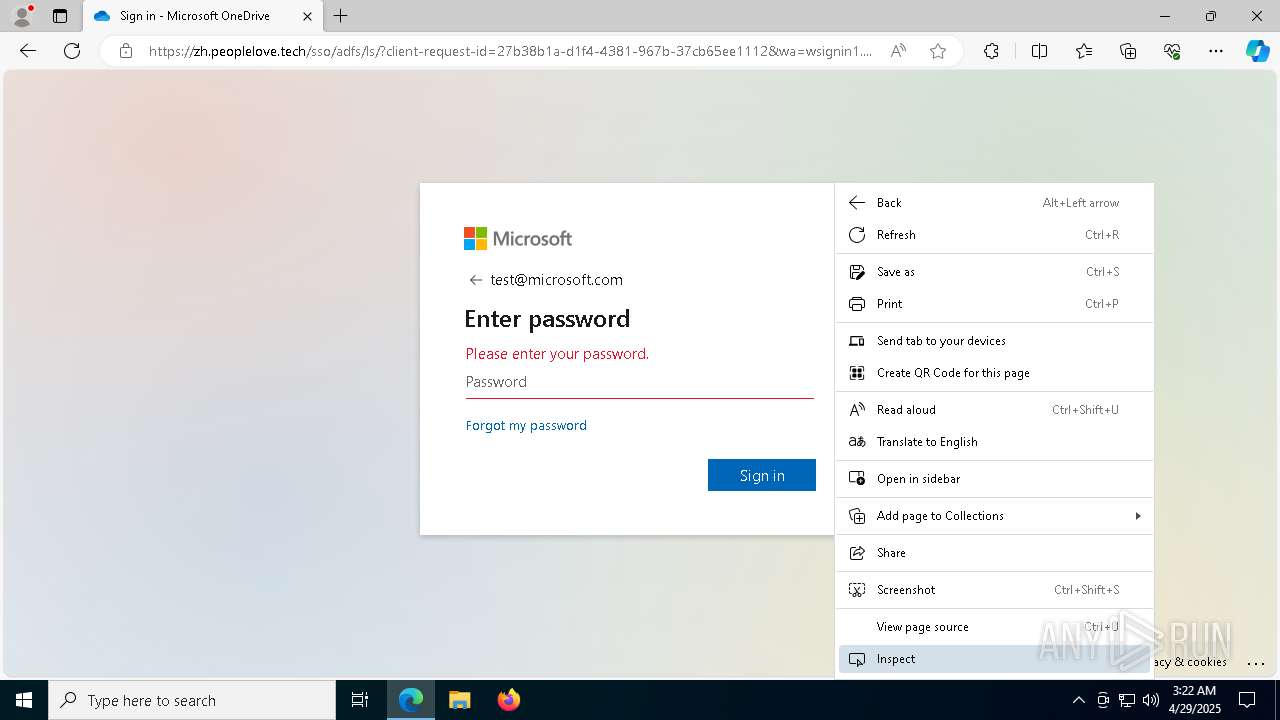Open the tab actions menu icon

(x=60, y=16)
